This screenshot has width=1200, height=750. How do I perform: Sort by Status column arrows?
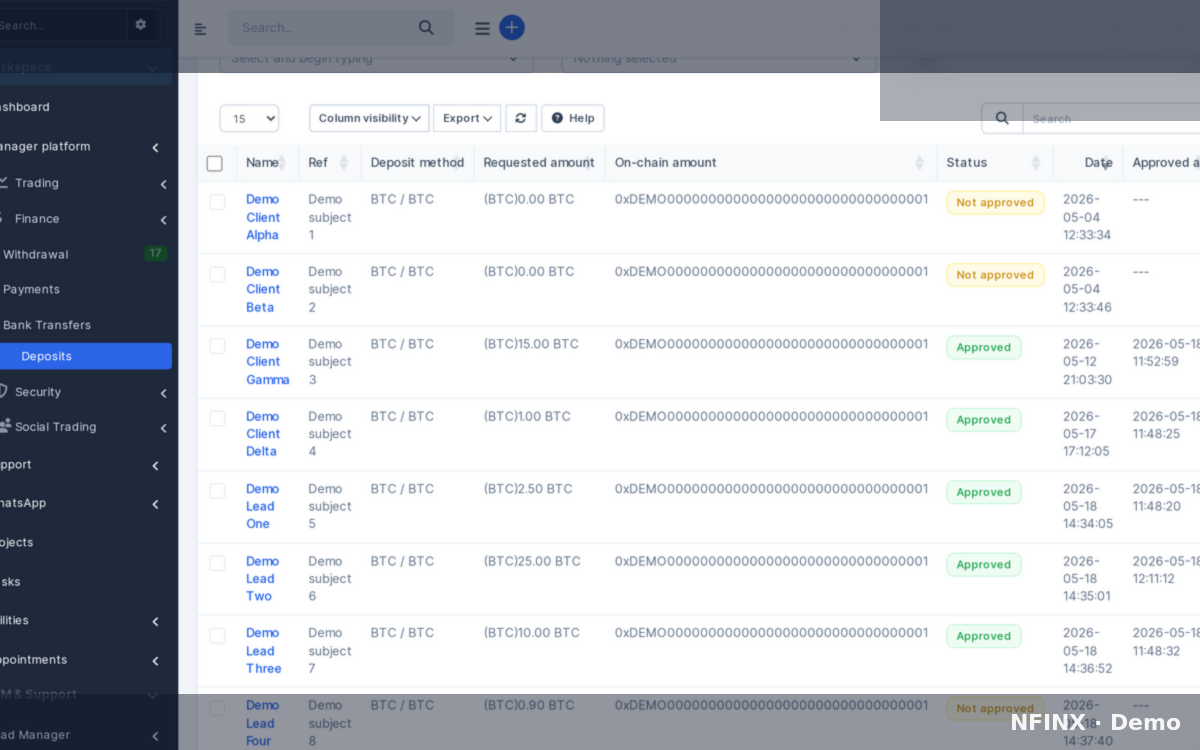1036,163
